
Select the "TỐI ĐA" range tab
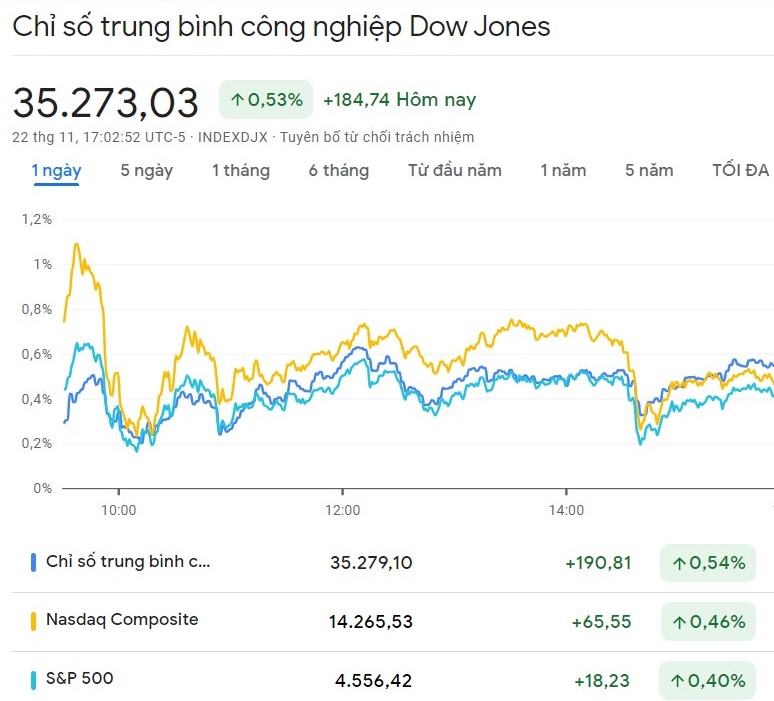click(x=740, y=170)
